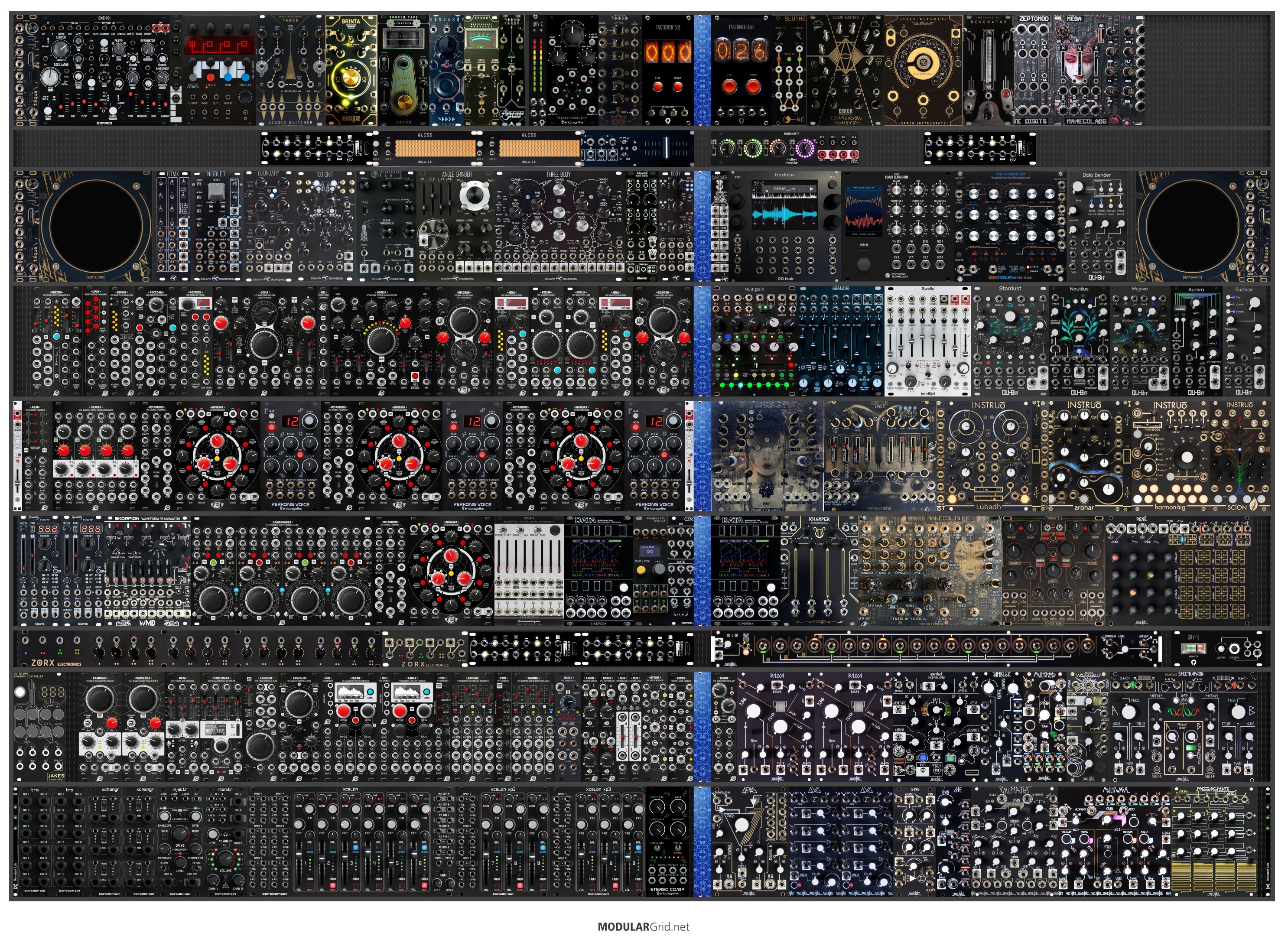Select the THREE BODY oscillator module
This screenshot has height=936, width=1288.
click(x=559, y=226)
